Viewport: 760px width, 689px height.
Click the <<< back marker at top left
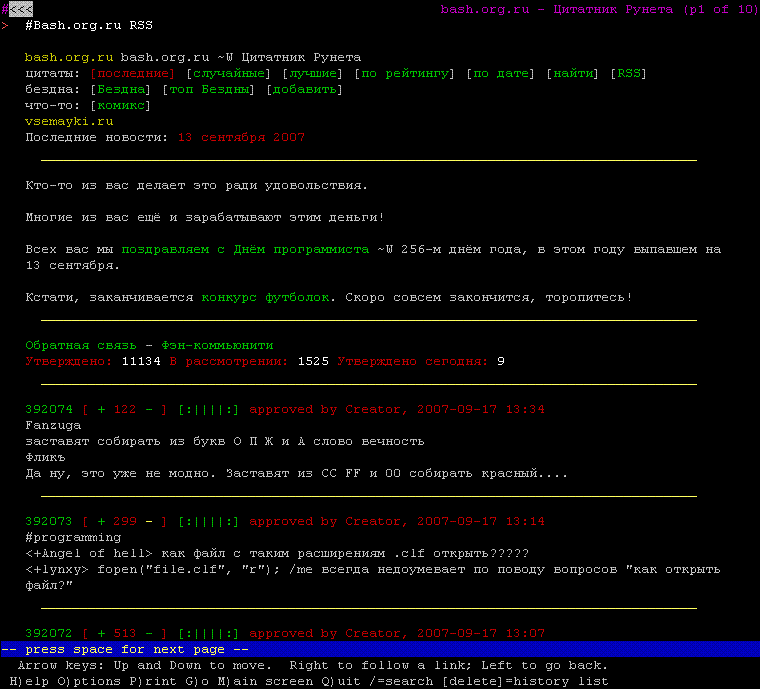pyautogui.click(x=20, y=9)
